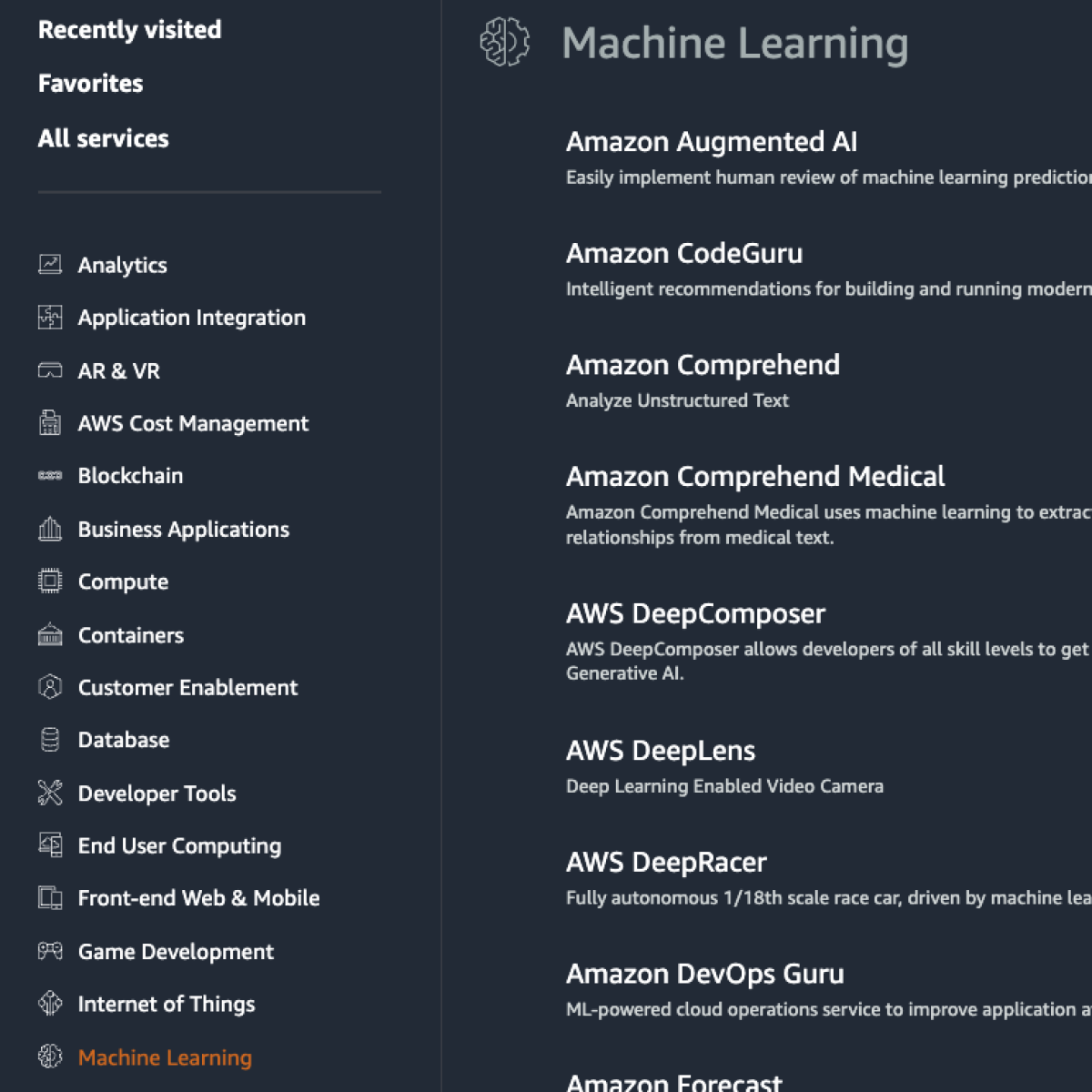Open the All services section

(x=103, y=138)
